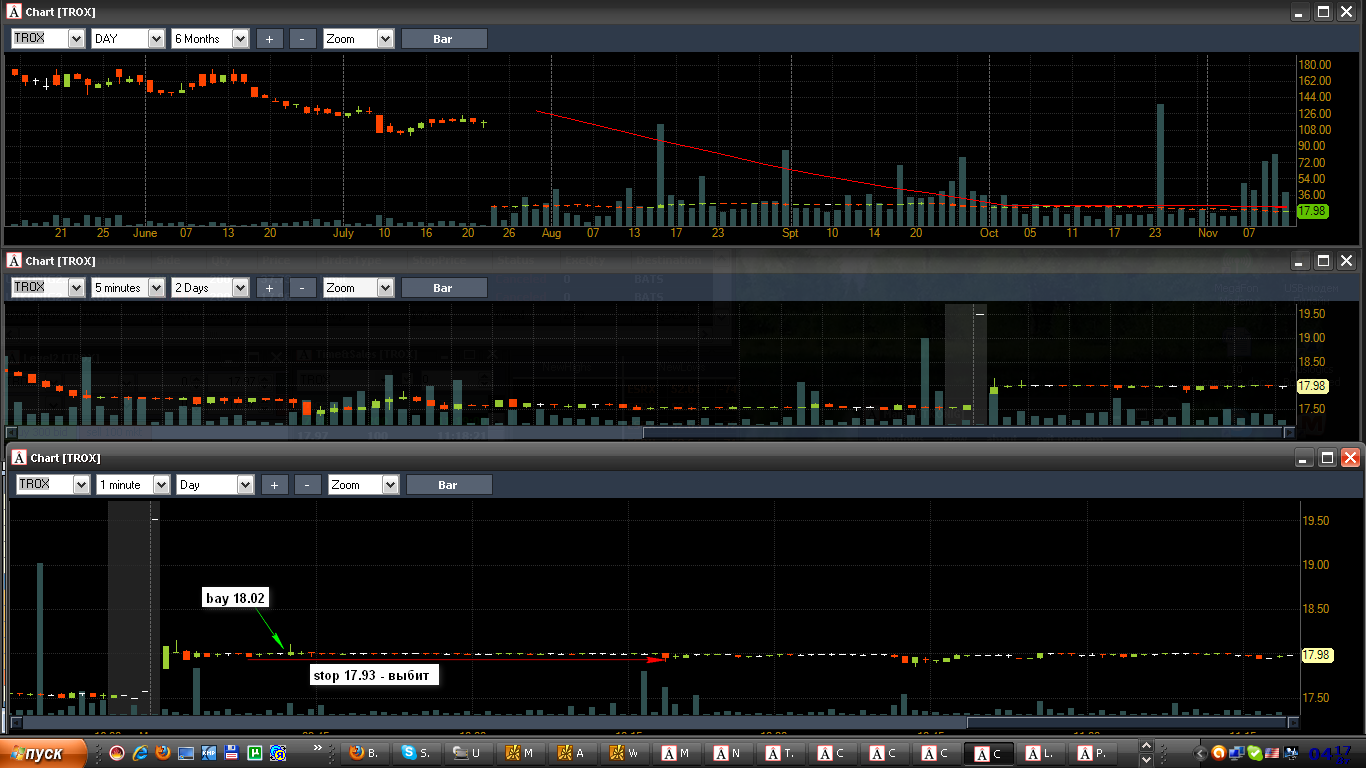
Task: Click app icon in daily chart title bar
Action: pyautogui.click(x=14, y=12)
